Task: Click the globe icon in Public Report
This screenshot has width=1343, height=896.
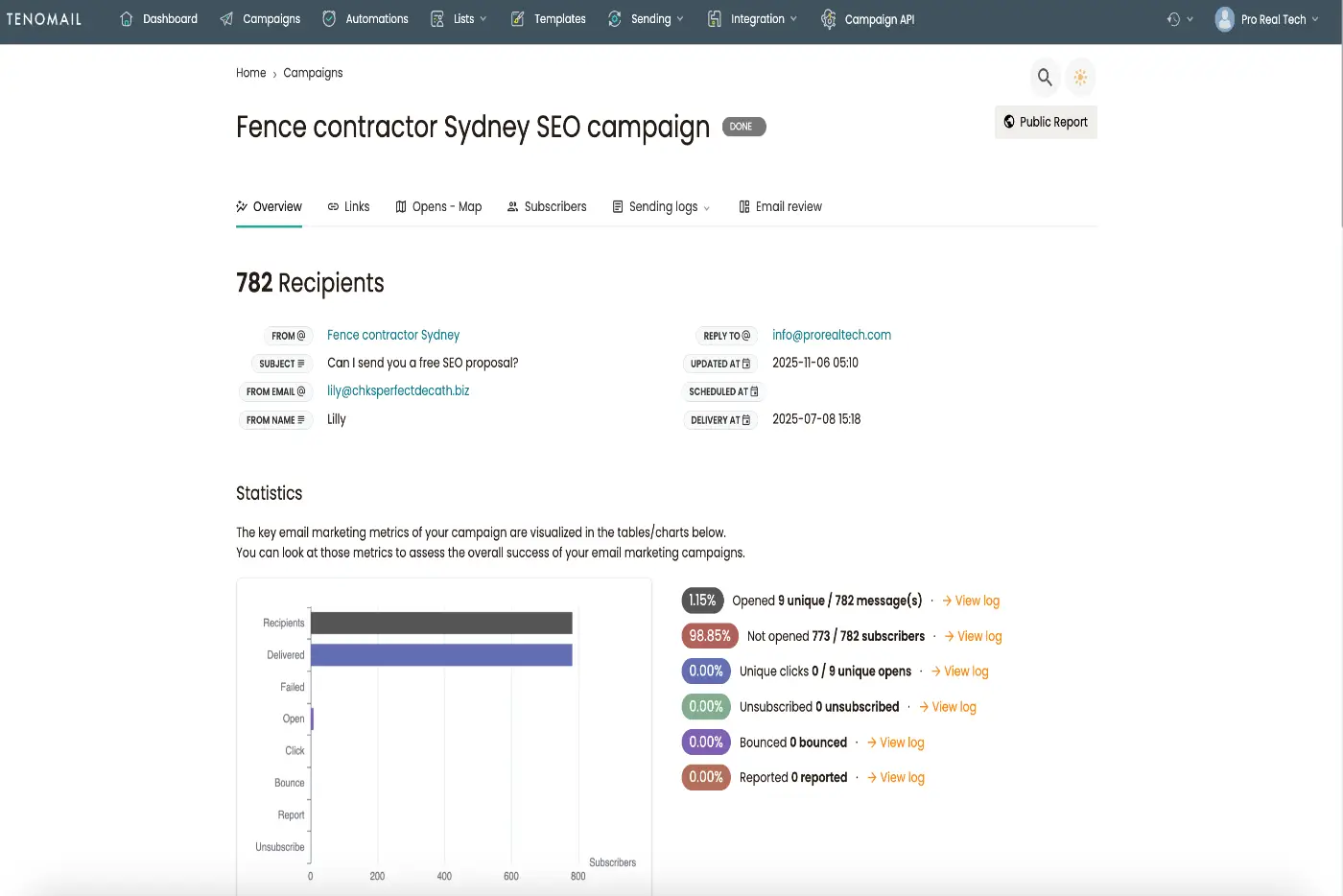Action: [x=1009, y=122]
